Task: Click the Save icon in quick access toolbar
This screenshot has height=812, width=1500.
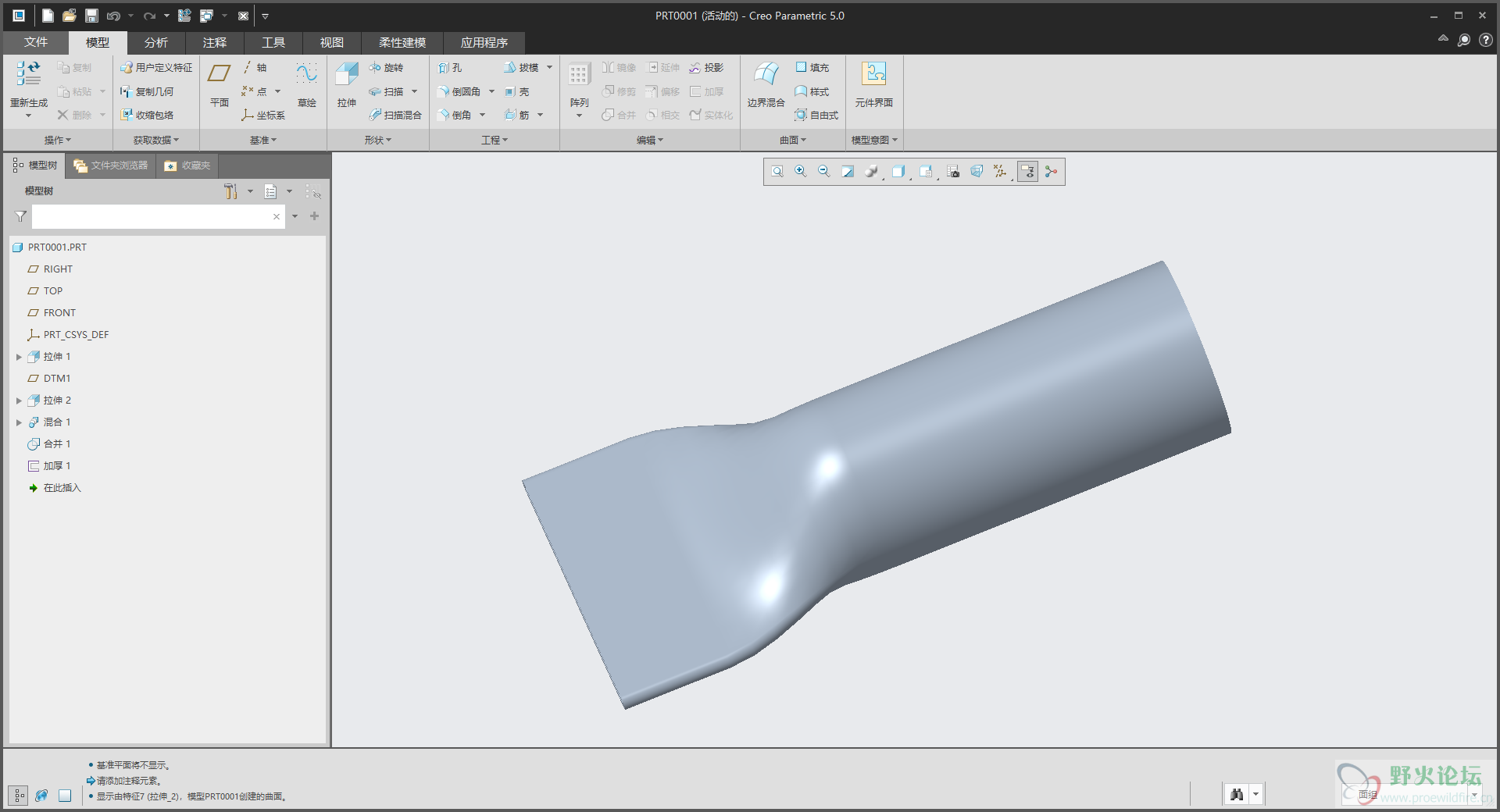Action: (91, 16)
